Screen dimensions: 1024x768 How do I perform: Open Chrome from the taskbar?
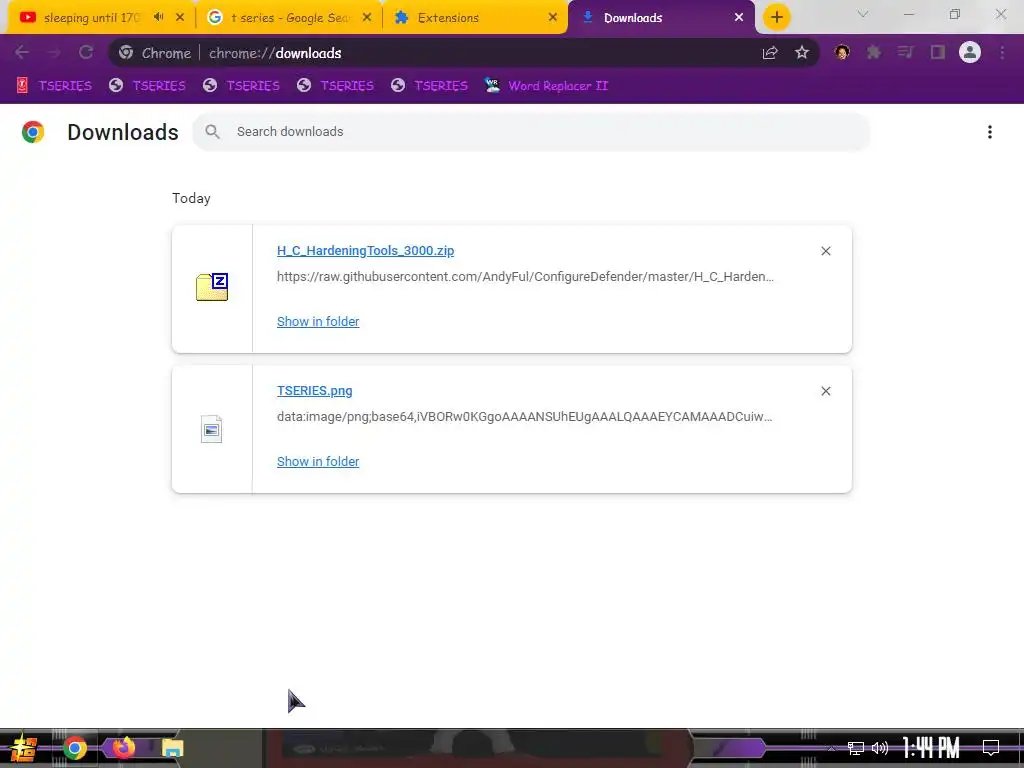75,748
